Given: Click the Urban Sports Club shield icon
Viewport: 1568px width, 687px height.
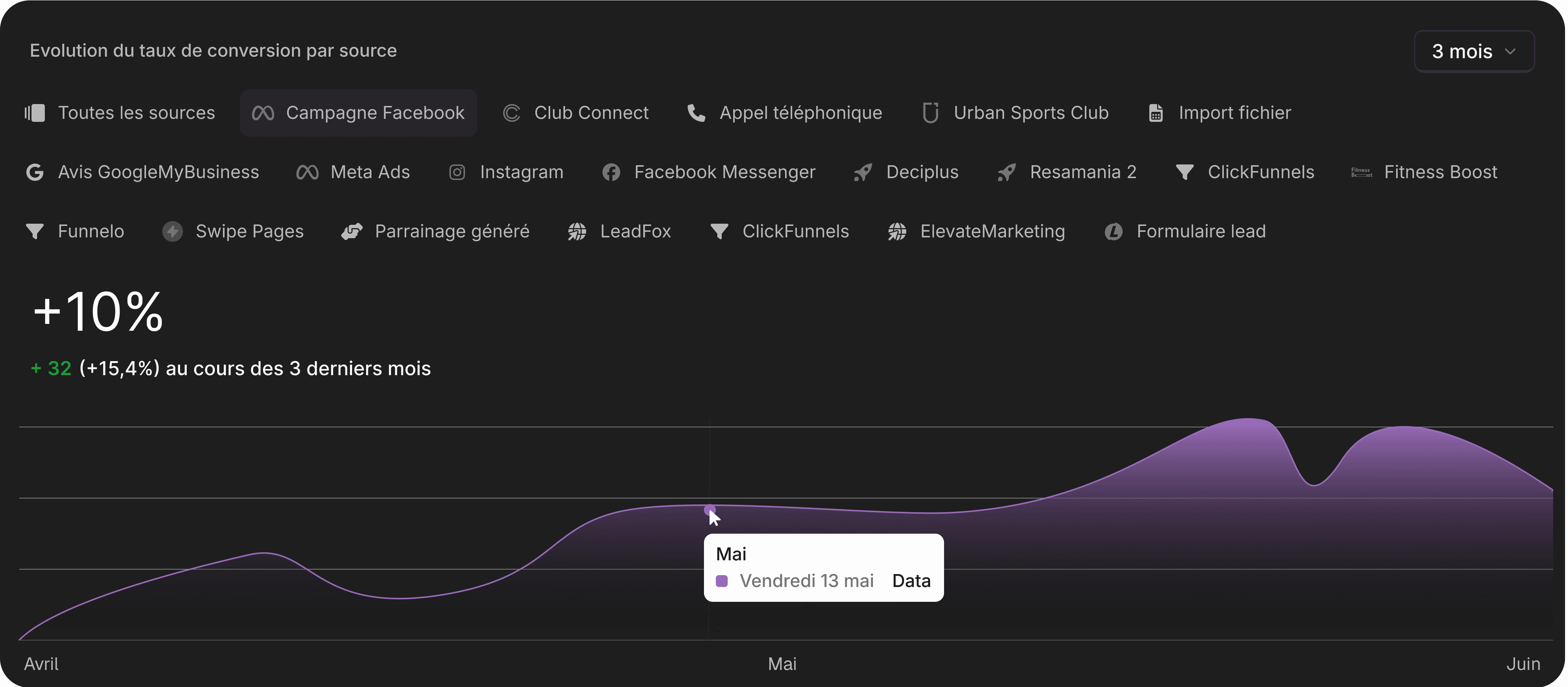Looking at the screenshot, I should click(x=930, y=113).
